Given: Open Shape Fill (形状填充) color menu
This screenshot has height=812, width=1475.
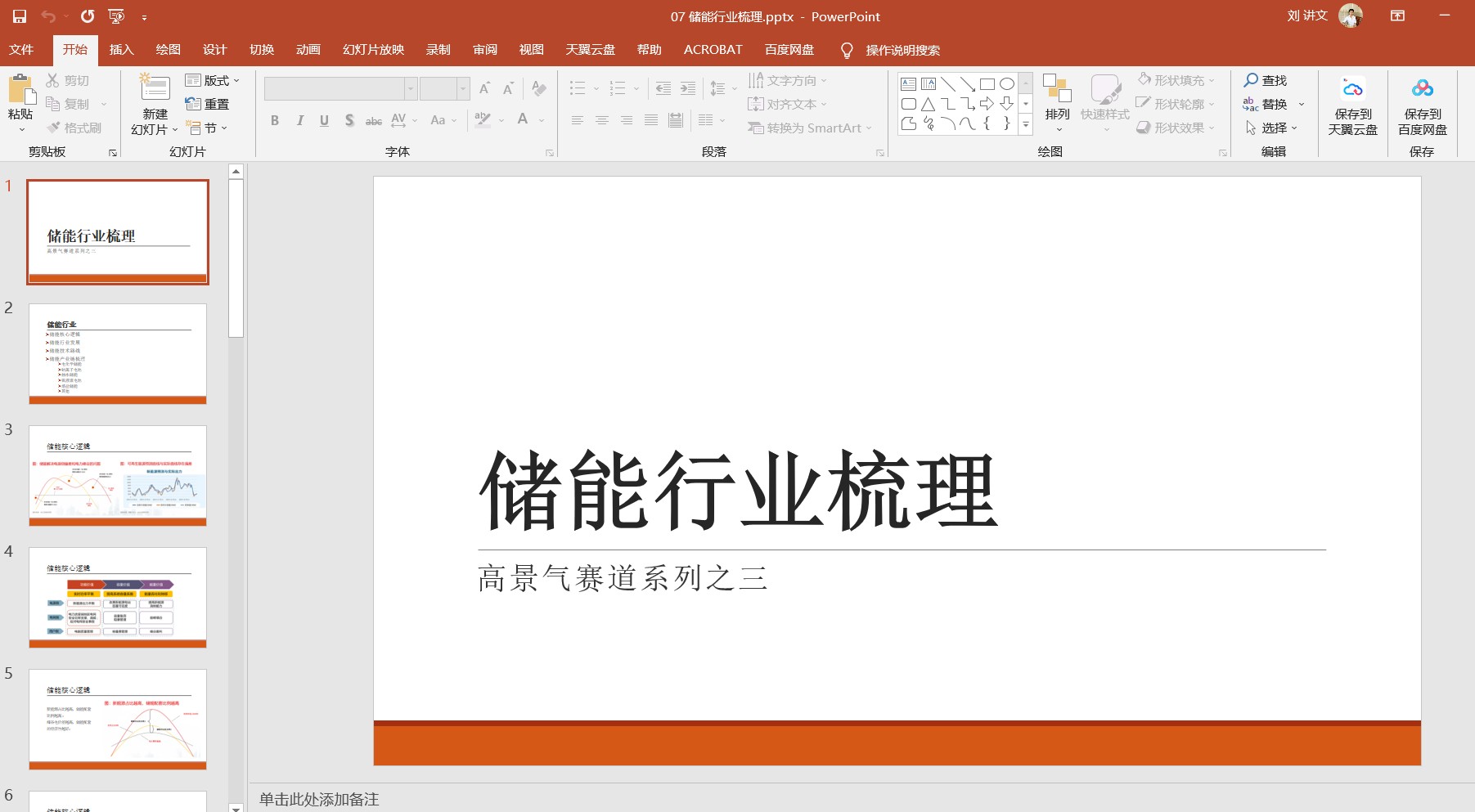Looking at the screenshot, I should 1176,80.
